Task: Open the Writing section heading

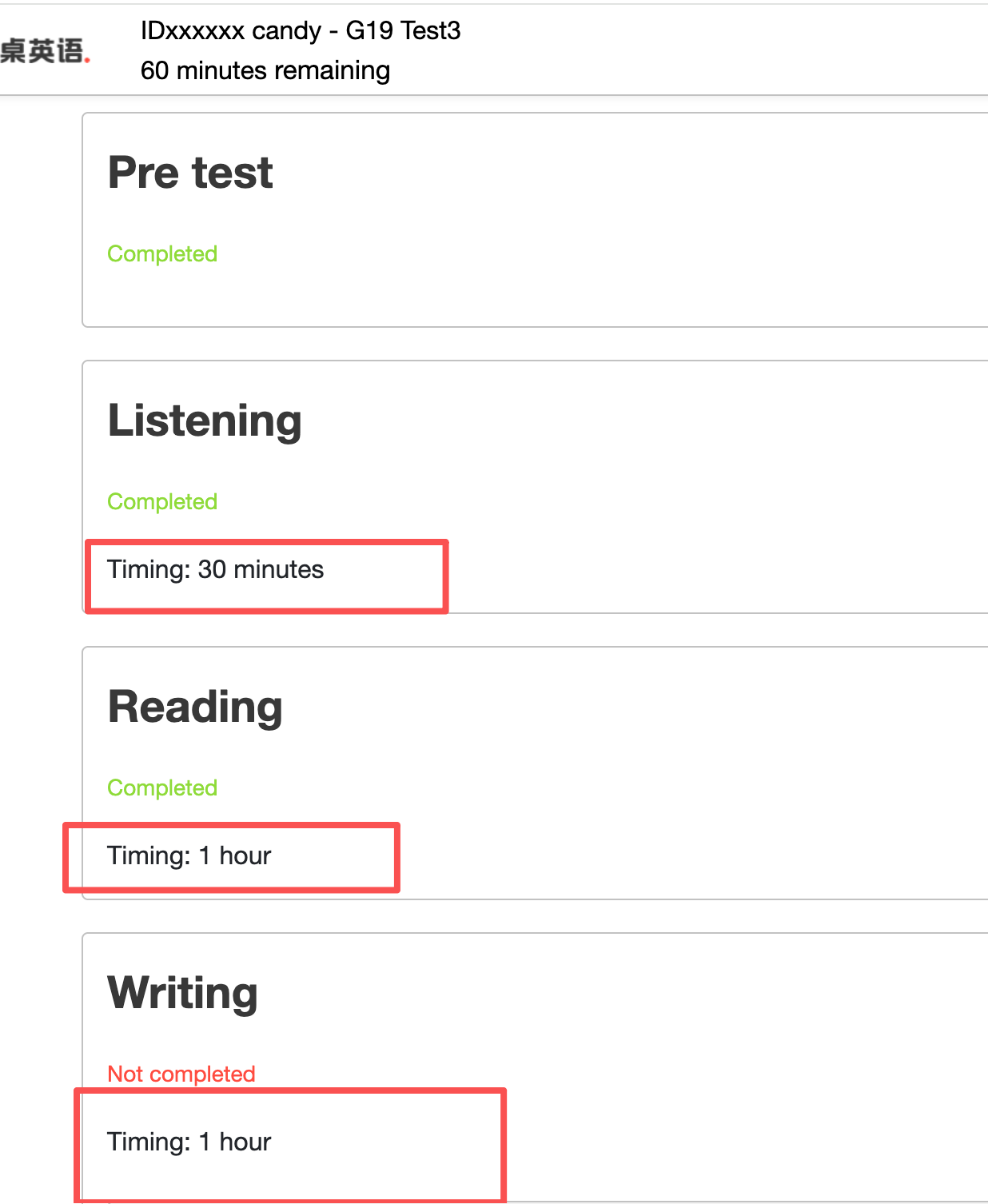Action: click(x=183, y=993)
